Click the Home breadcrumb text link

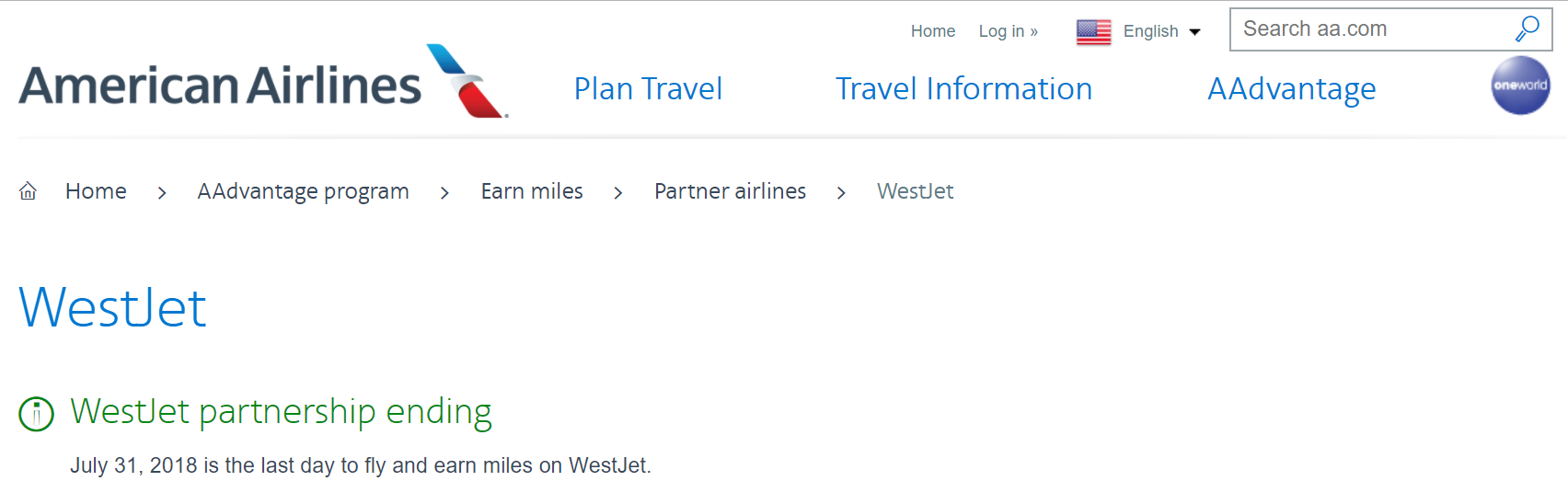coord(96,191)
